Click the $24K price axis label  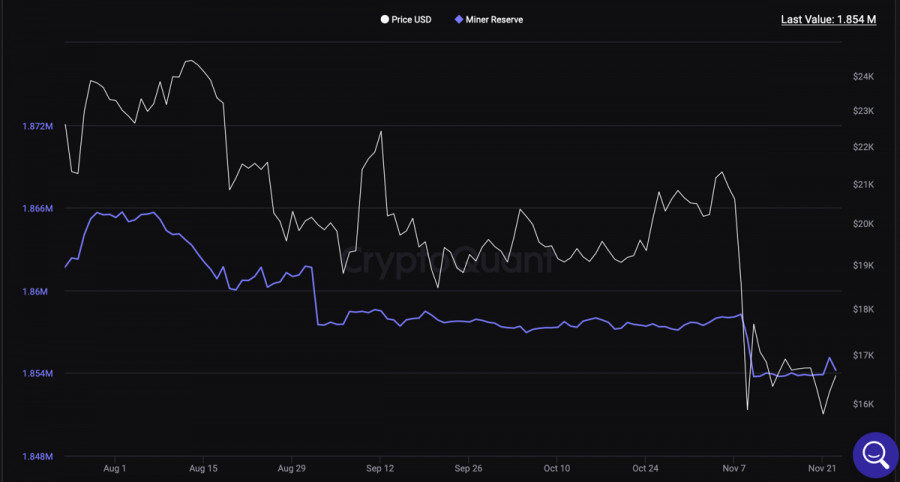tap(864, 76)
